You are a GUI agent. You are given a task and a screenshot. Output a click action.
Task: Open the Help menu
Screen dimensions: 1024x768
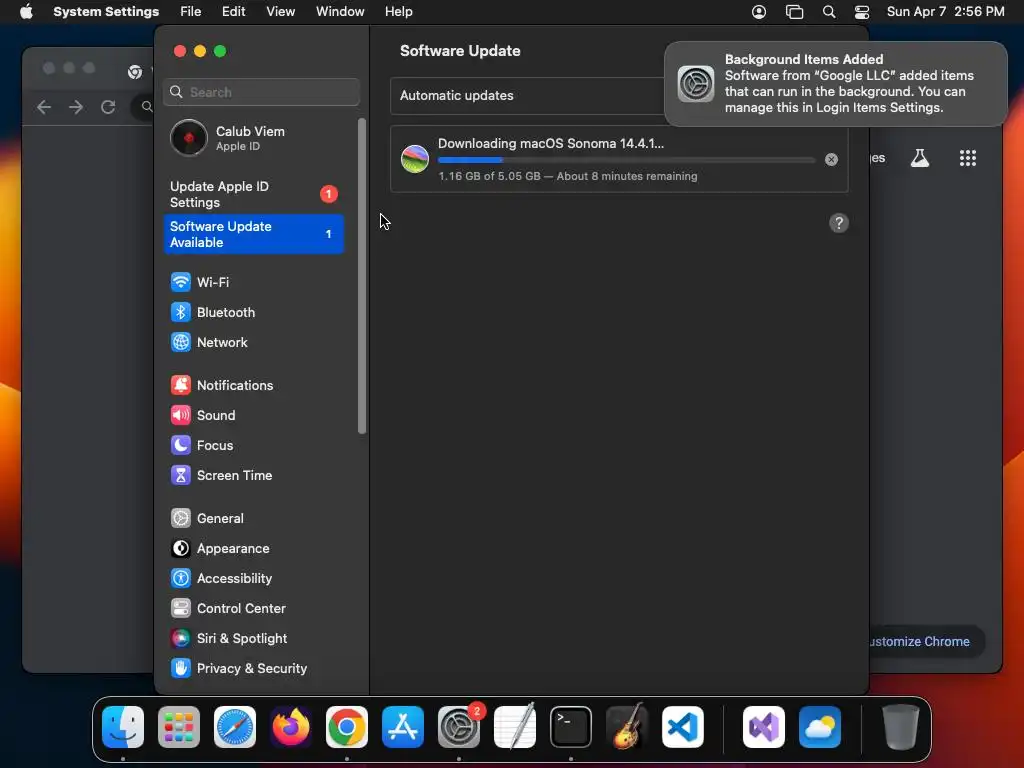(x=398, y=12)
